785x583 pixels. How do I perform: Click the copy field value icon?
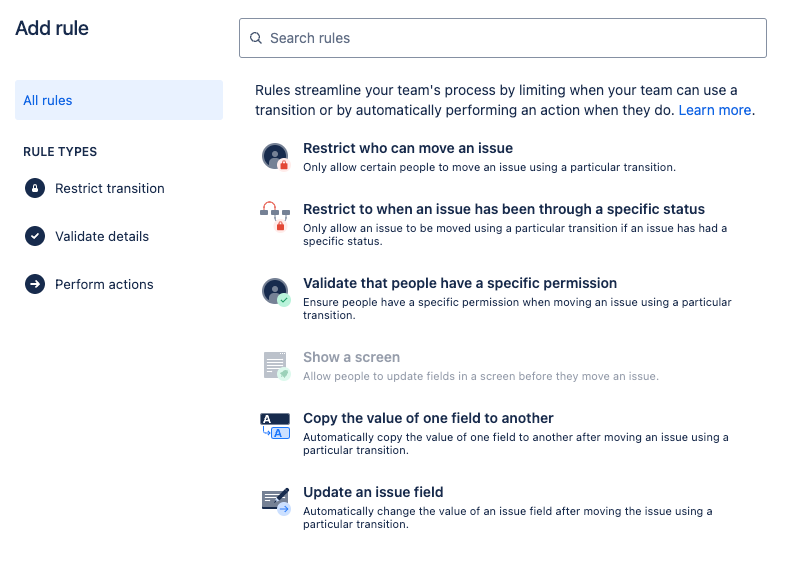pyautogui.click(x=275, y=426)
